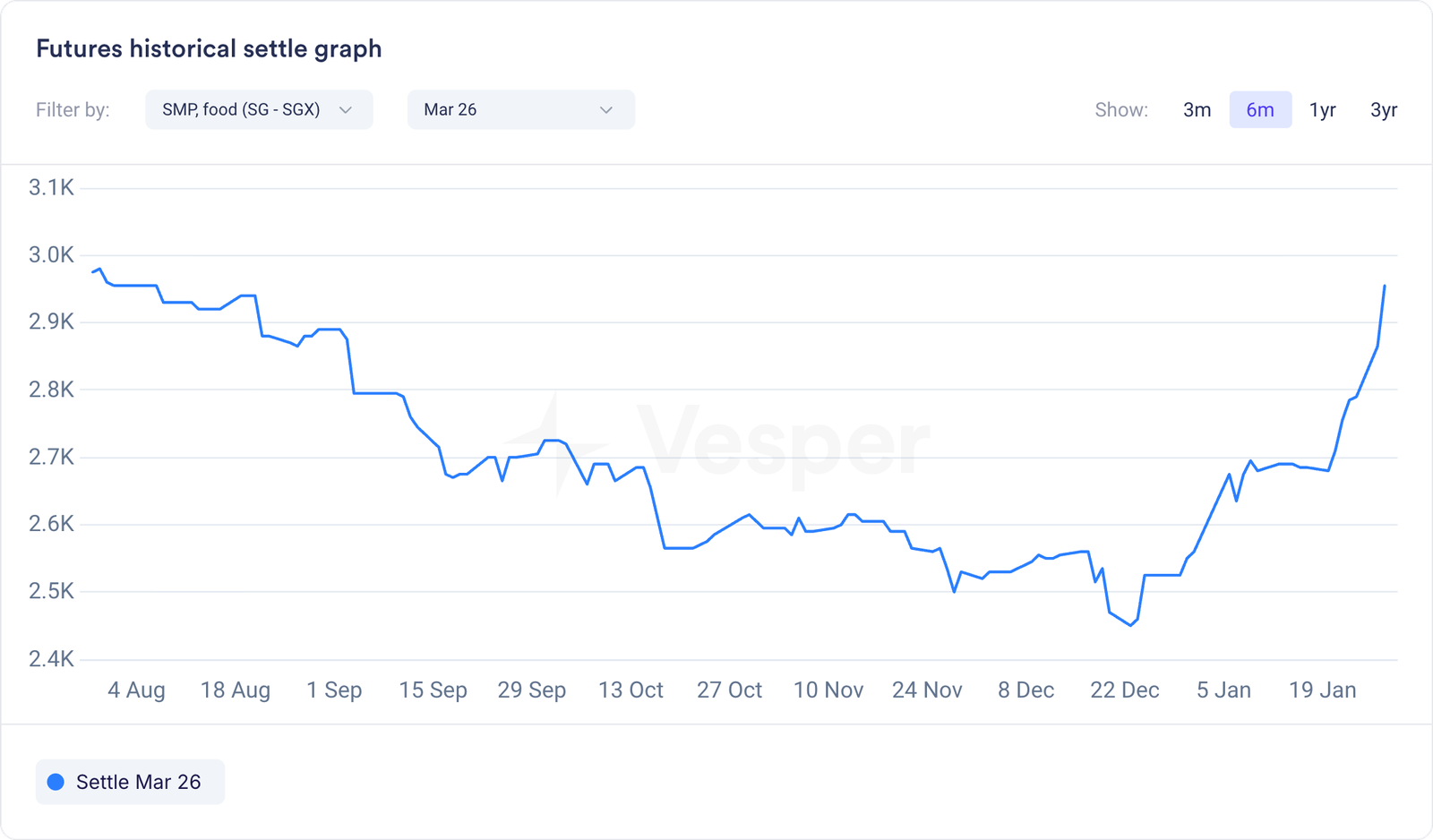Open the SMP, food (SG - SGX) dropdown
Screen dimensions: 1433x840
coord(258,109)
